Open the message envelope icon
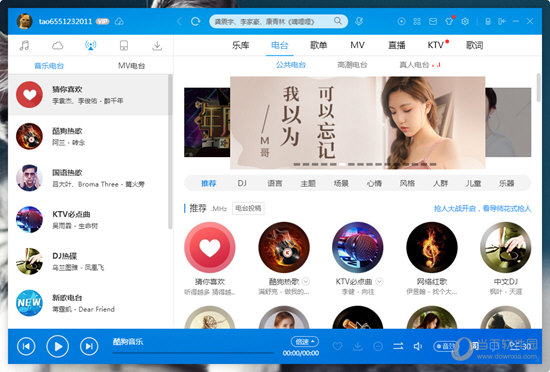 click(x=433, y=21)
